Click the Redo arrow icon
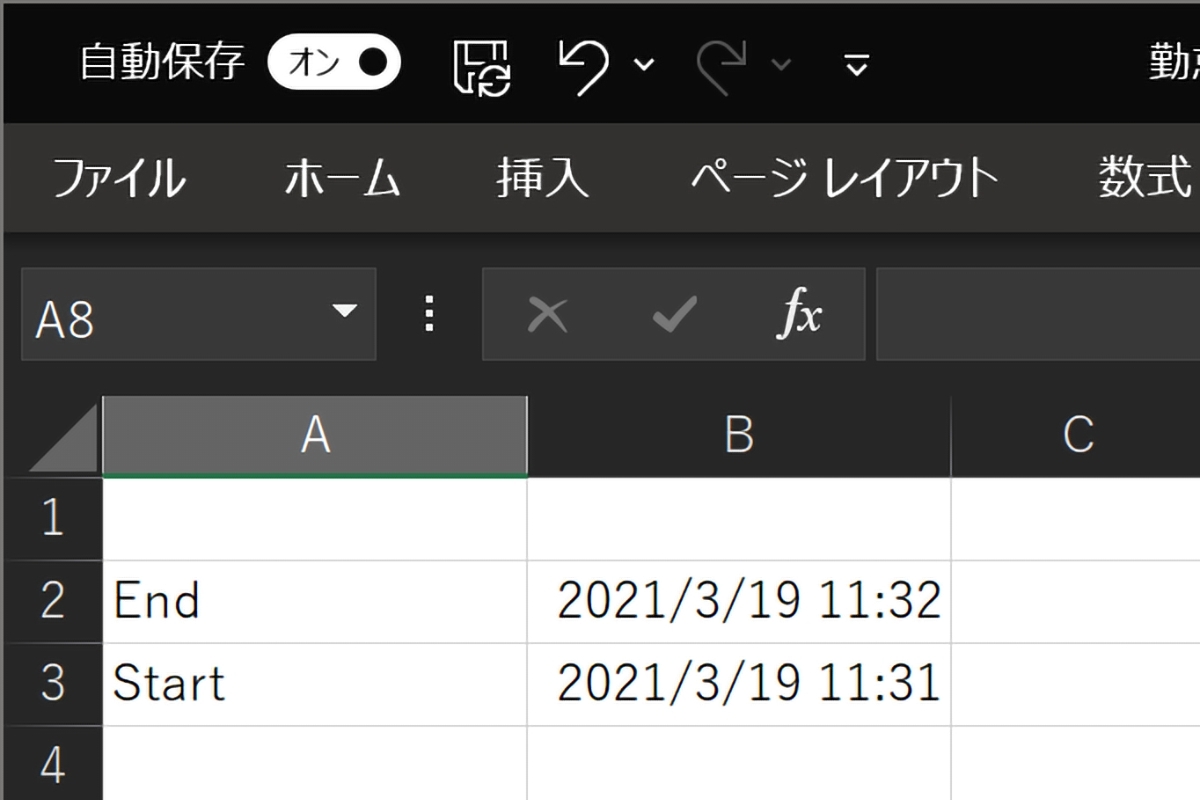This screenshot has width=1200, height=800. click(722, 65)
